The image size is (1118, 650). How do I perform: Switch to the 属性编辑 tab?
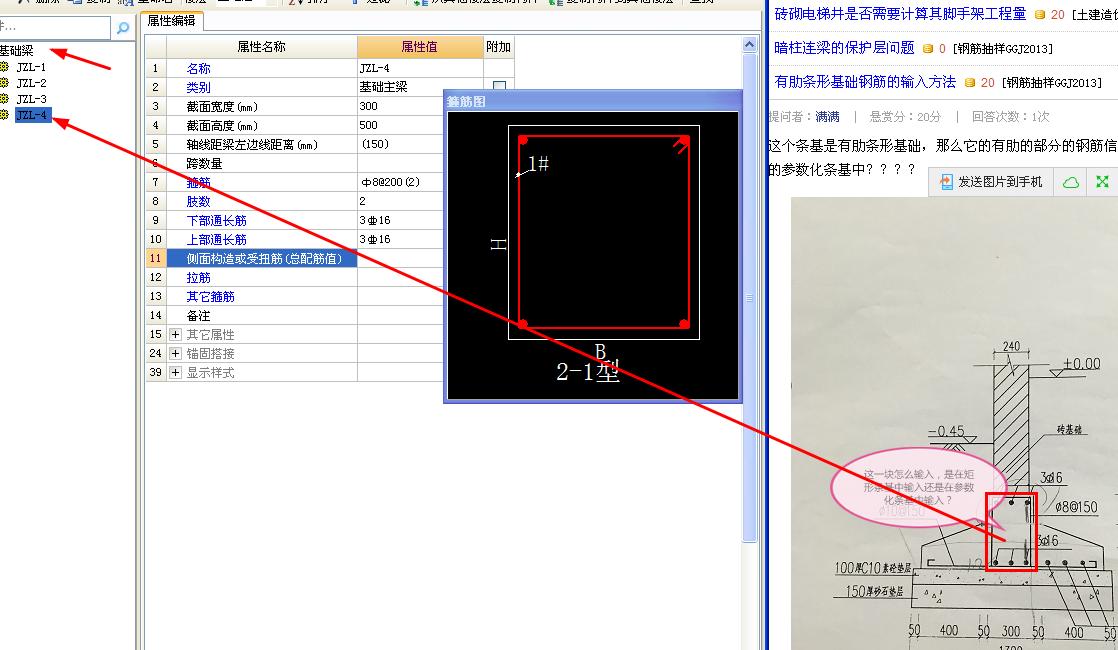click(x=171, y=21)
